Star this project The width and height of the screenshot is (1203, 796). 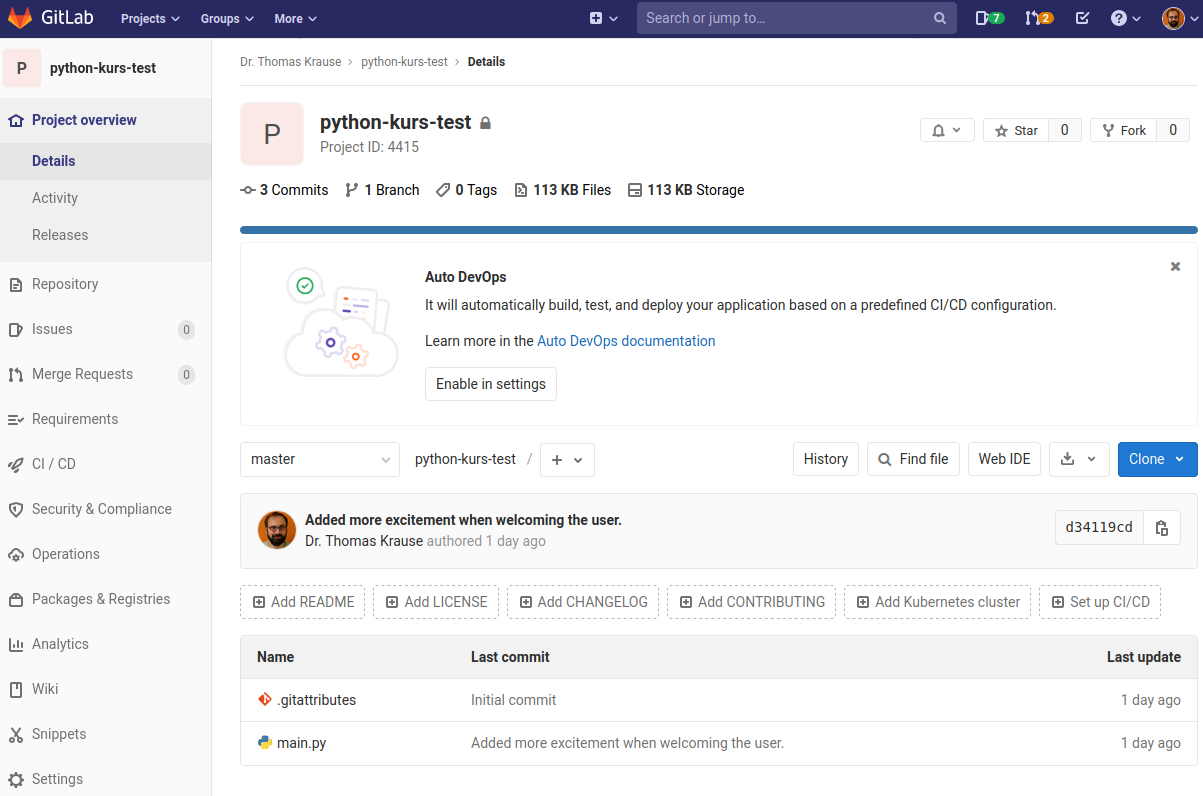pyautogui.click(x=1016, y=130)
